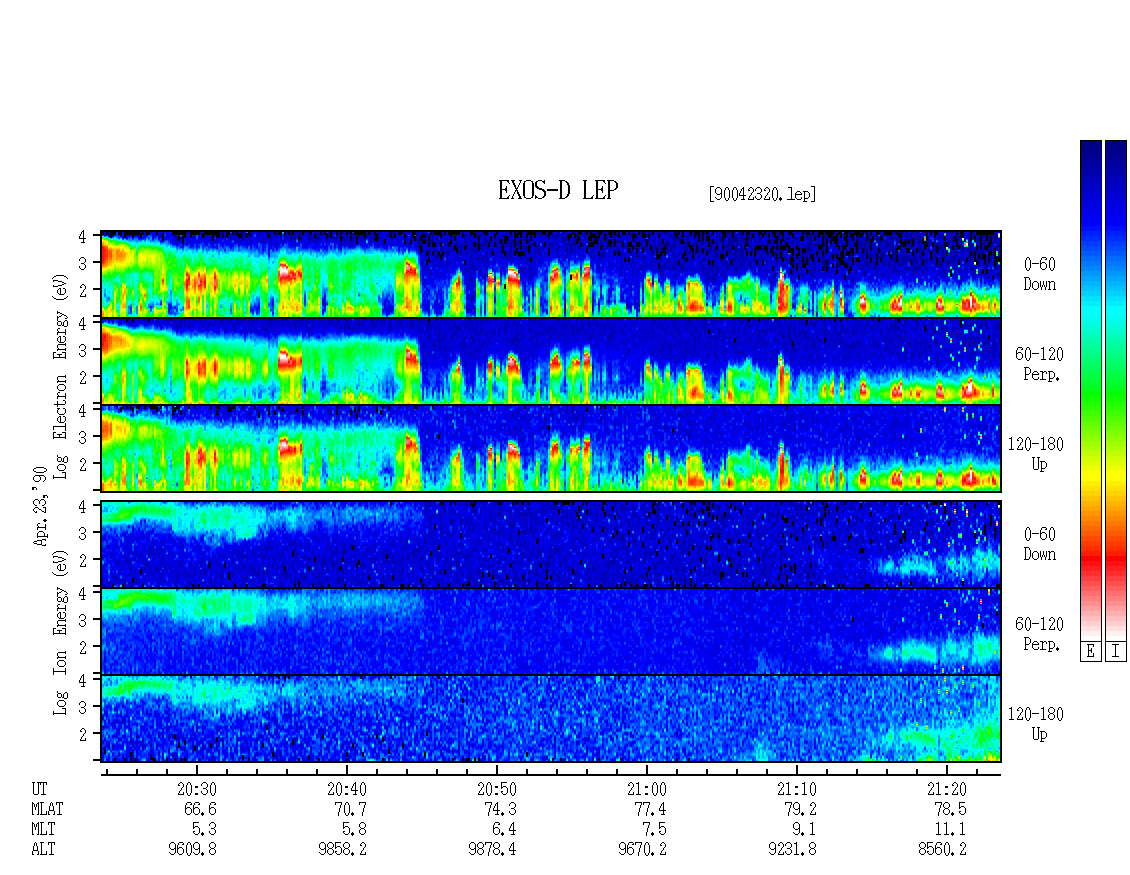Click MLAT value 78.5
Viewport: 1130px width, 875px height.
coord(950,809)
